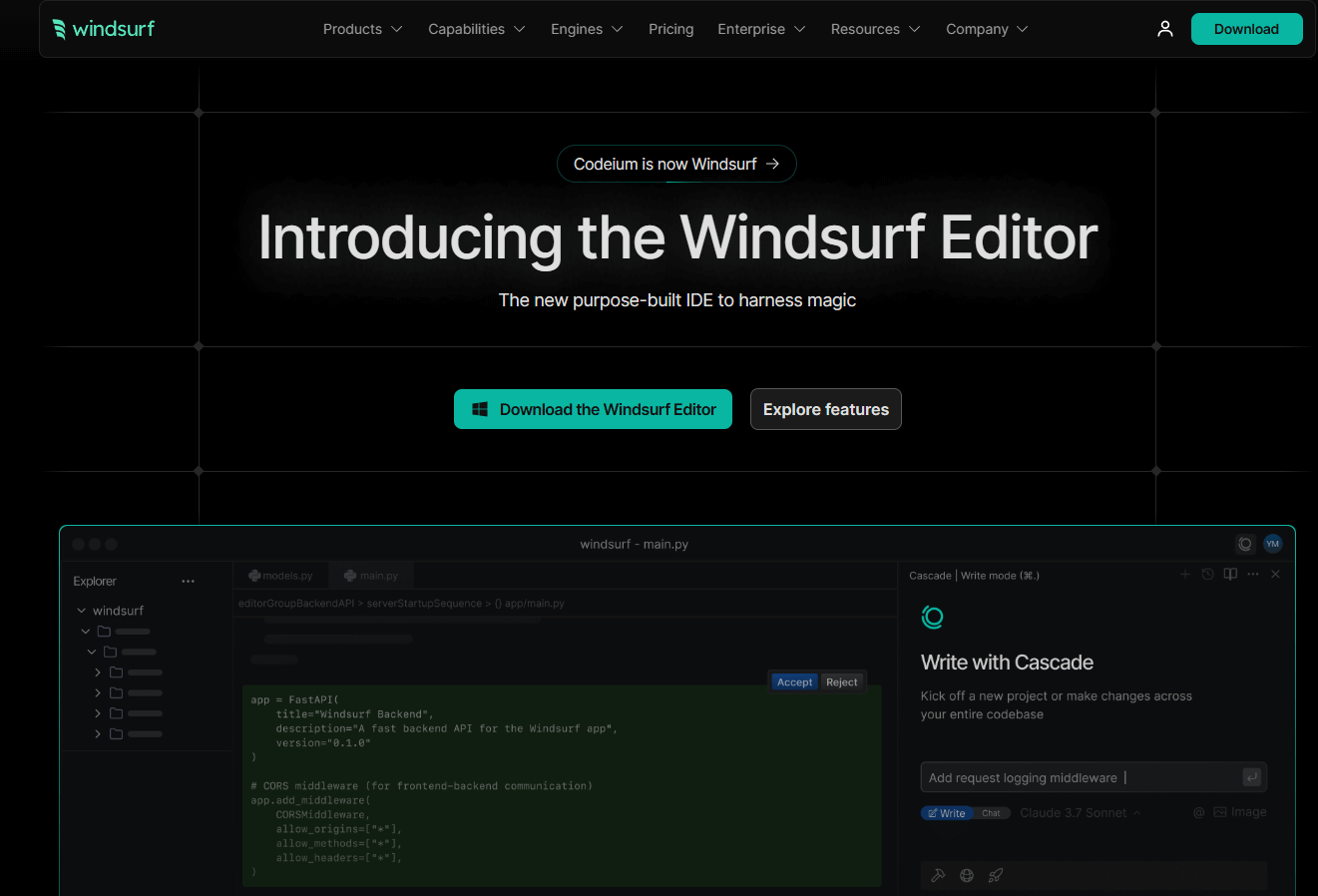
Task: Close the Cascade panel
Action: pos(1275,574)
